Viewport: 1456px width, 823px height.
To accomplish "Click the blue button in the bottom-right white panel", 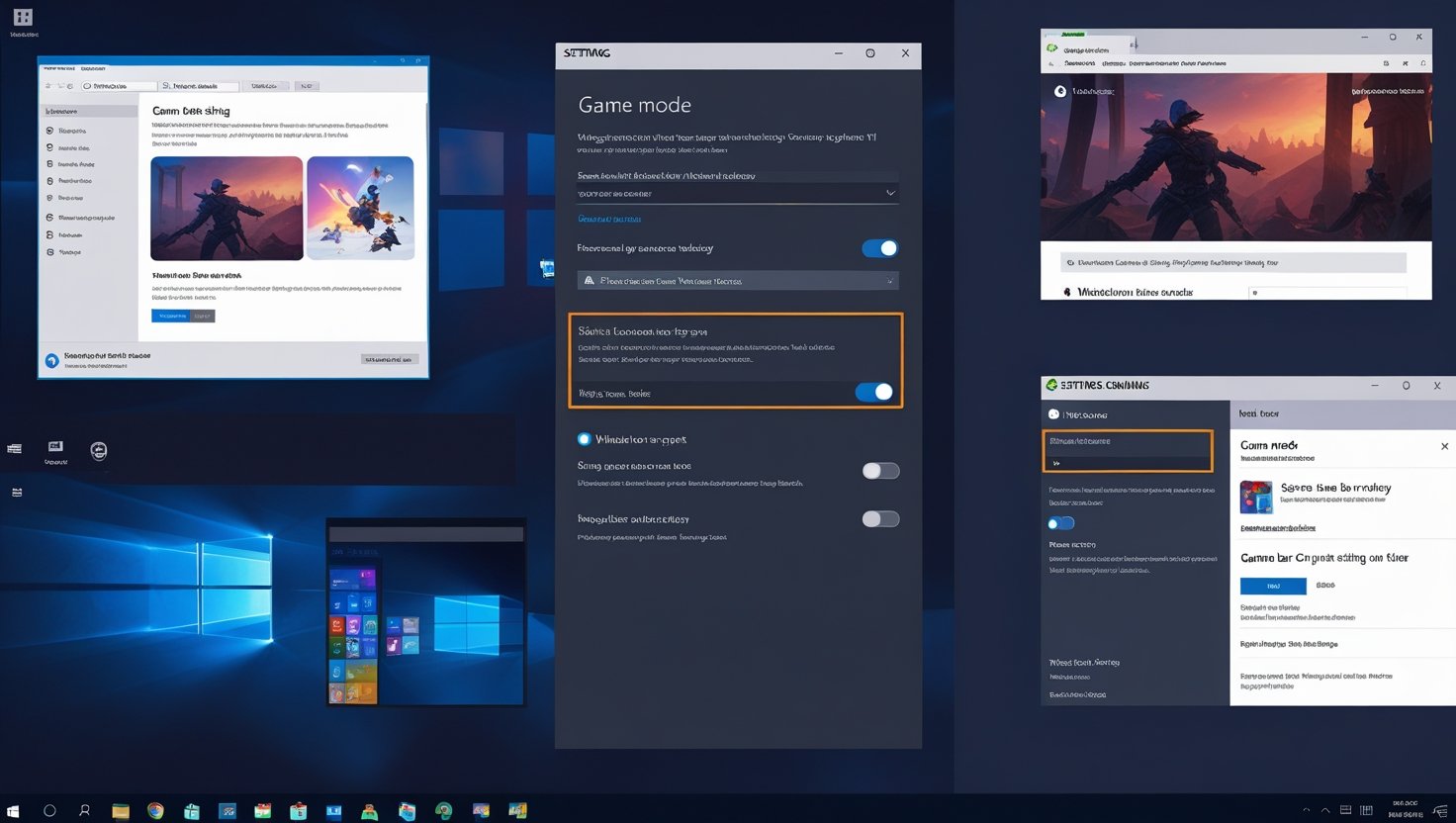I will (x=1273, y=586).
